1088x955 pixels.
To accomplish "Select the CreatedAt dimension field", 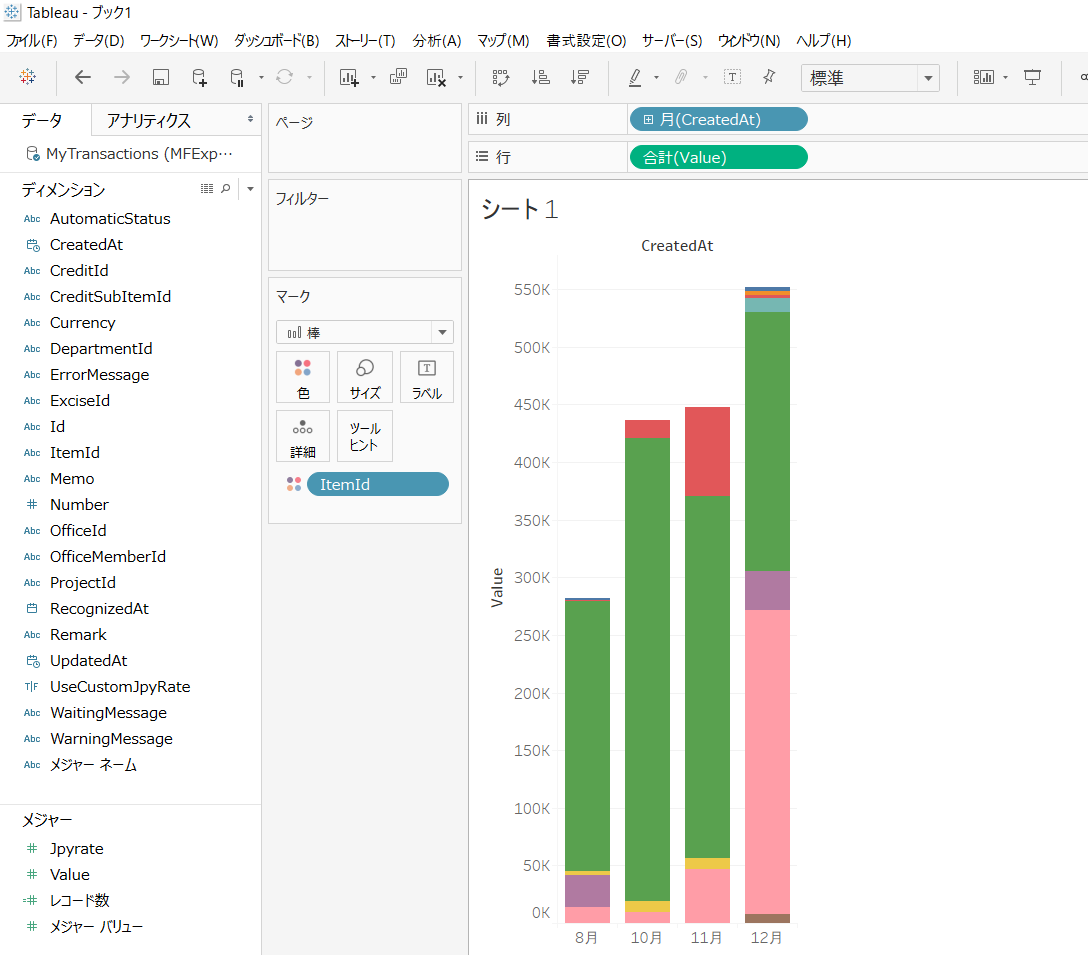I will (x=86, y=245).
